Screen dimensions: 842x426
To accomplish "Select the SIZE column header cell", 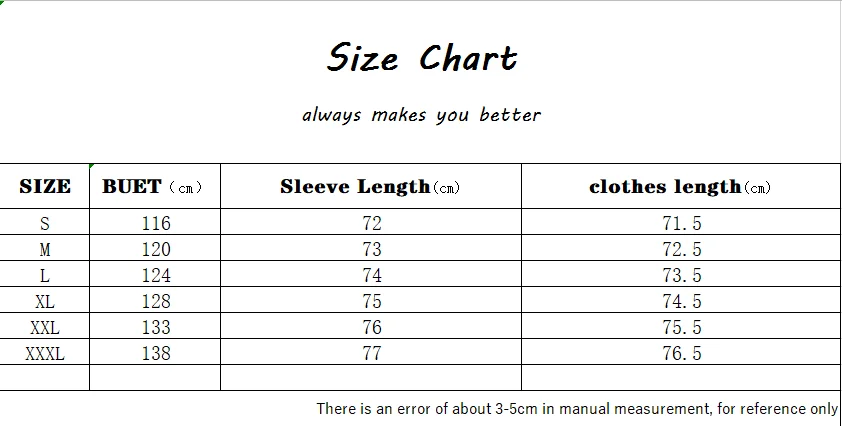I will (x=45, y=187).
